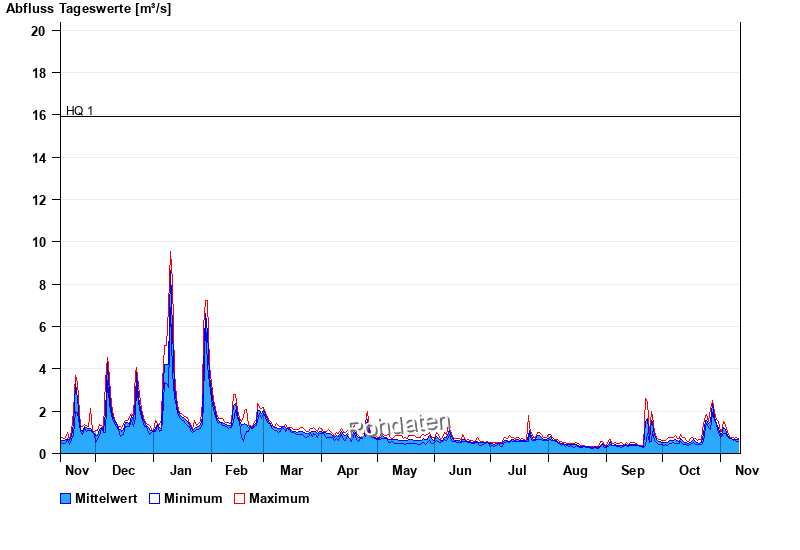Click the white Minimum legend swatch
The image size is (800, 550).
coord(154,498)
